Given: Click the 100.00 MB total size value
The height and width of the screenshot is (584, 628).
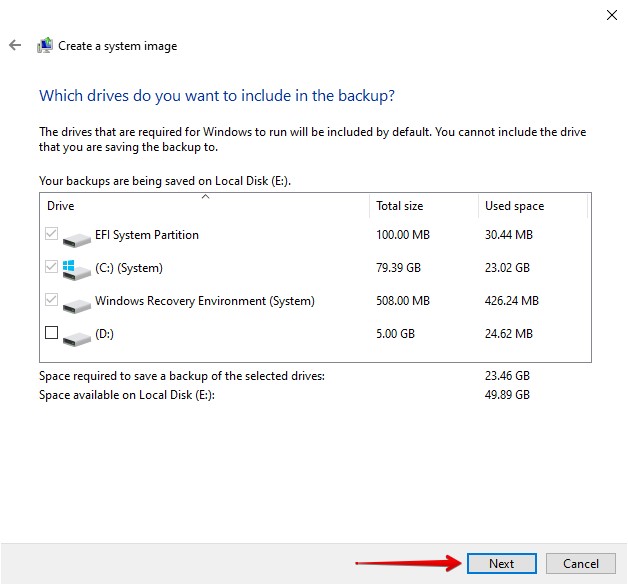Looking at the screenshot, I should pos(403,235).
